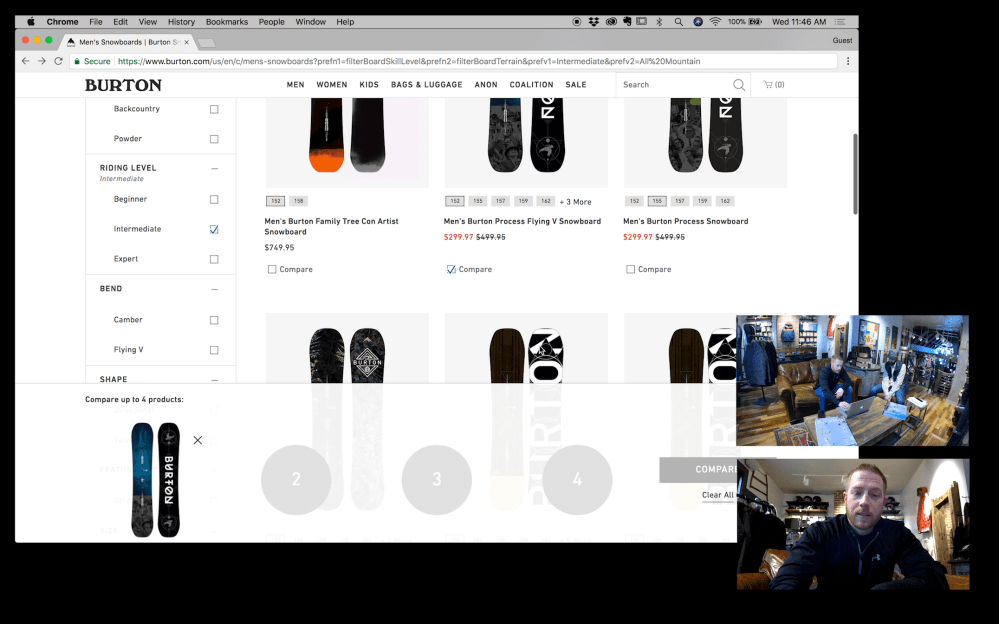Screen dimensions: 999x624
Task: Click the Dropbox icon in the menu bar
Action: tap(594, 20)
